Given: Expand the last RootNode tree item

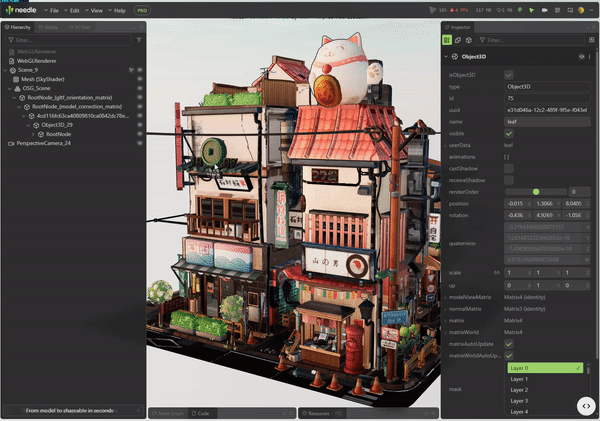Looking at the screenshot, I should click(x=33, y=134).
